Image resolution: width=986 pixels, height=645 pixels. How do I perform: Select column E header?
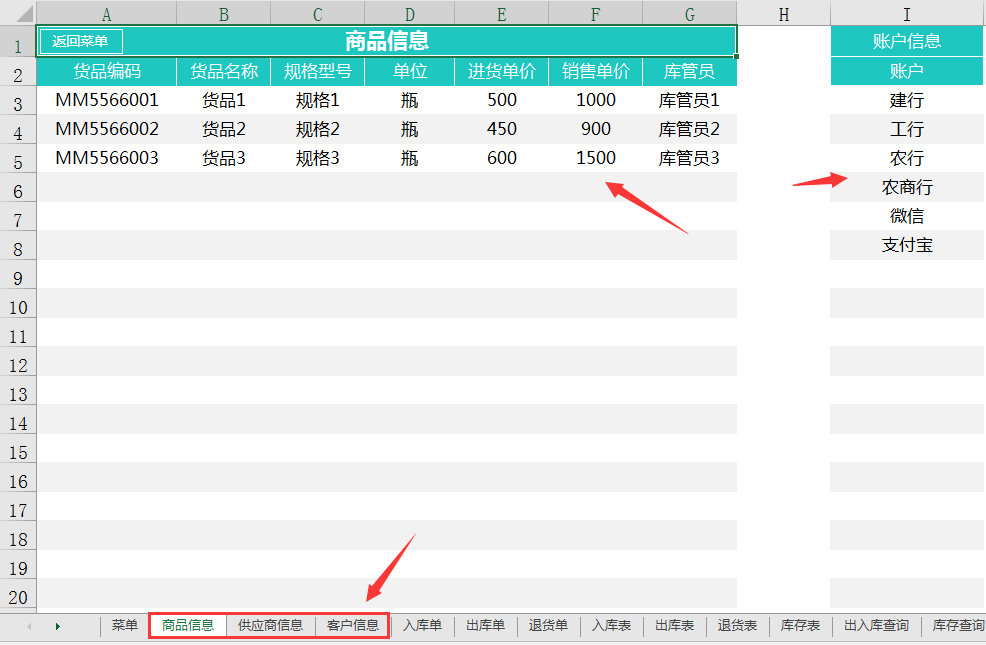tap(501, 14)
